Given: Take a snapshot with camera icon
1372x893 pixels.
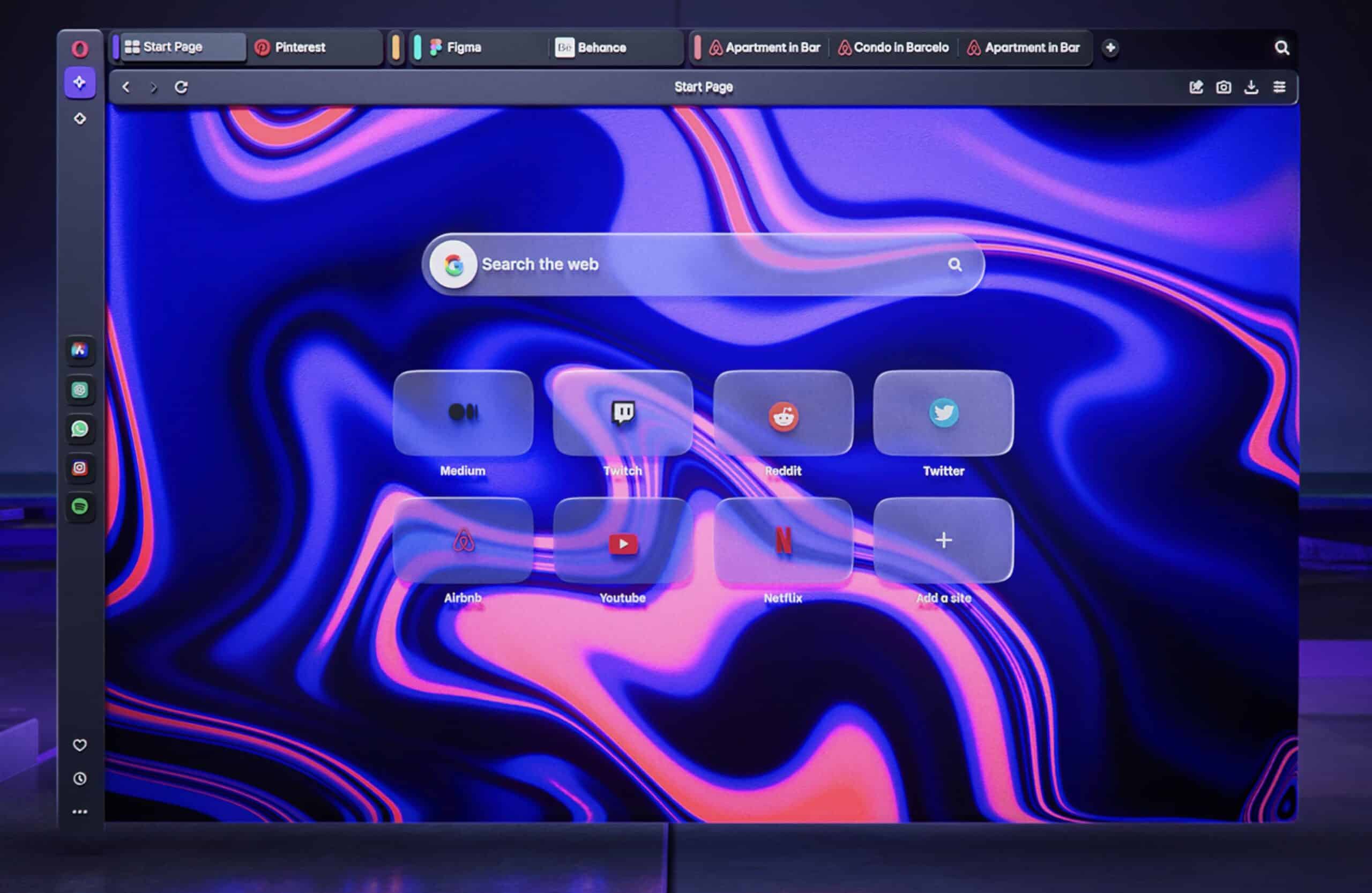Looking at the screenshot, I should click(x=1223, y=87).
